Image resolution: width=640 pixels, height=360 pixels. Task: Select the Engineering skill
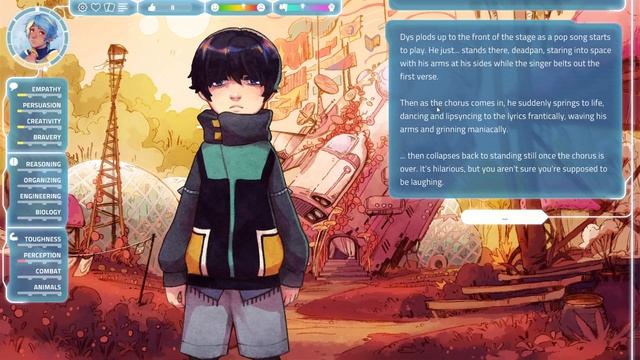(40, 199)
